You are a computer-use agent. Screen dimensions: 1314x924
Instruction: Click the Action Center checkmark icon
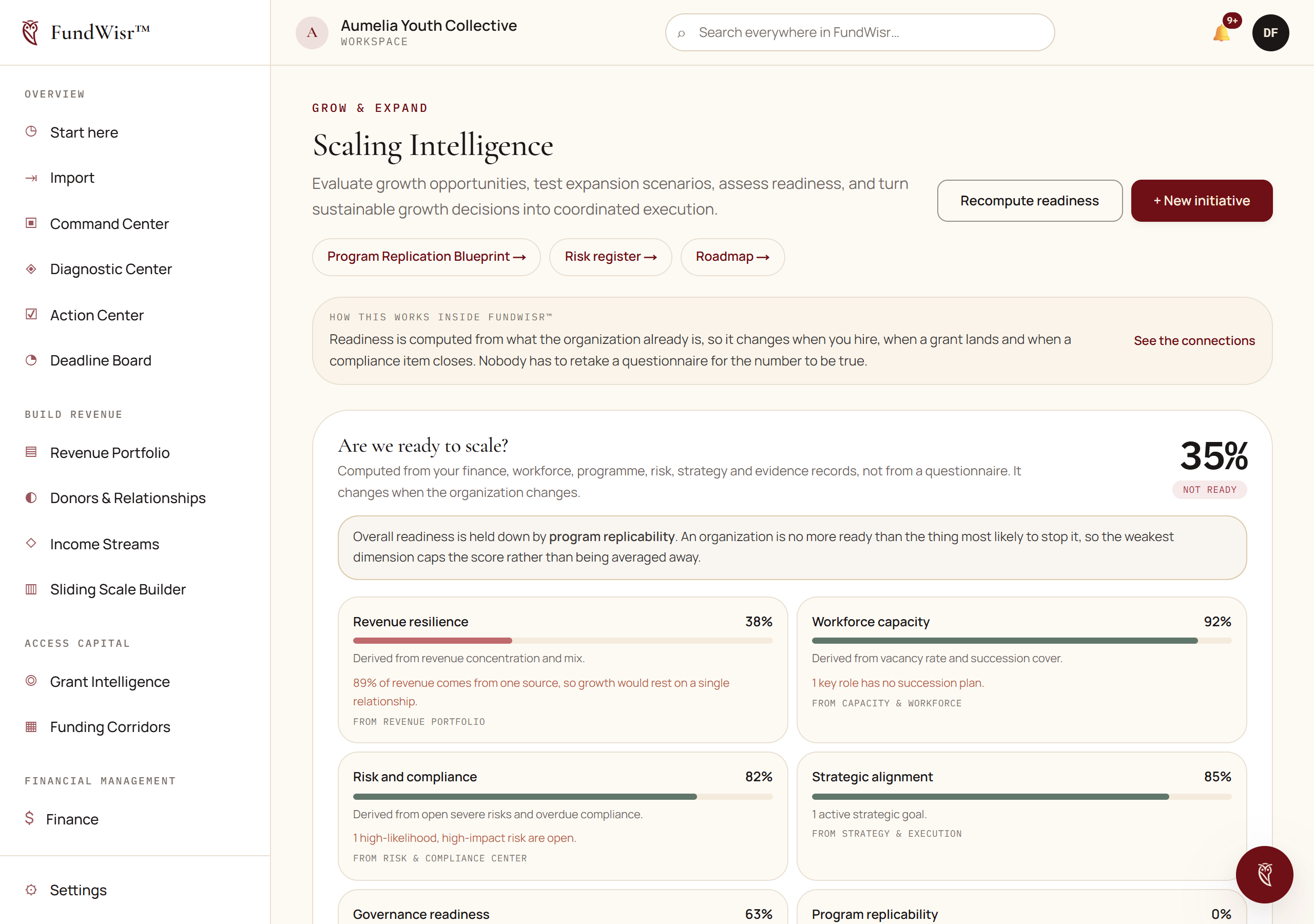31,314
